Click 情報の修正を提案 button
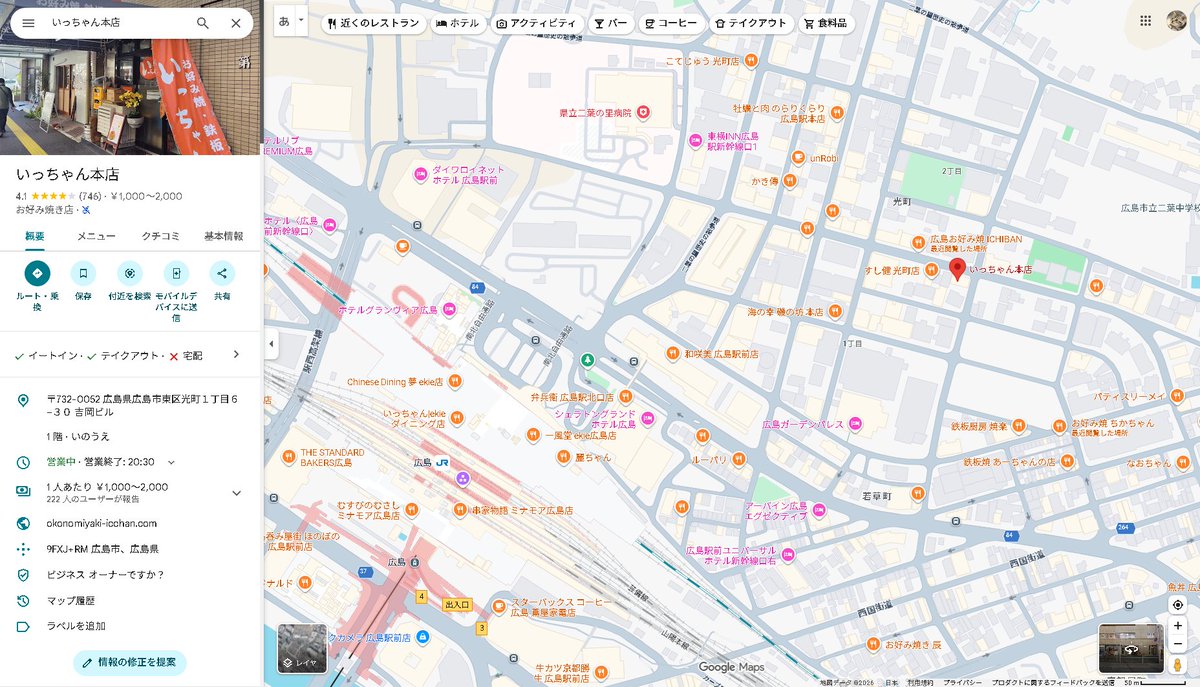The height and width of the screenshot is (687, 1200). (x=130, y=662)
